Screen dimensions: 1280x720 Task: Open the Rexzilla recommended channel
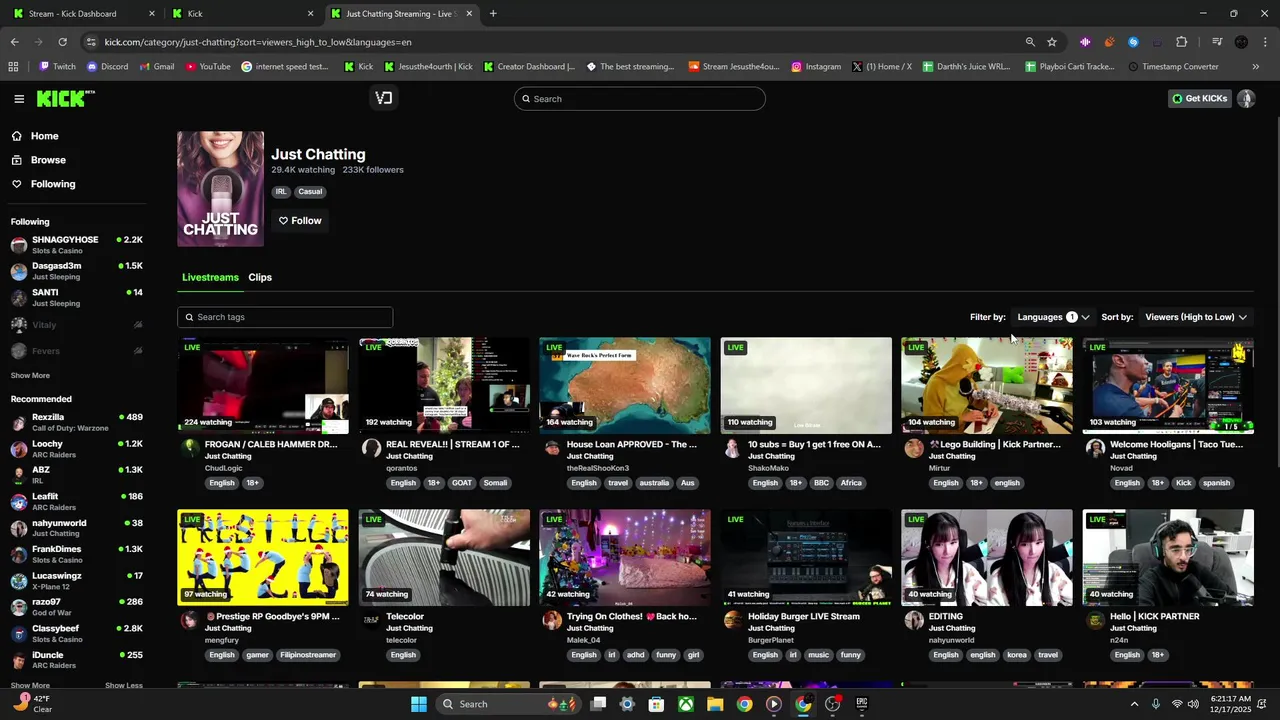(77, 422)
